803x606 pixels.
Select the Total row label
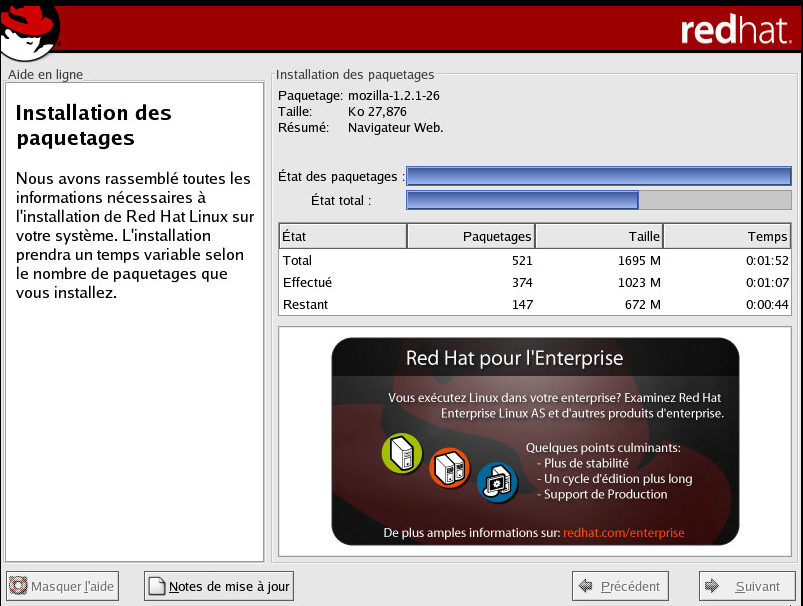coord(297,260)
